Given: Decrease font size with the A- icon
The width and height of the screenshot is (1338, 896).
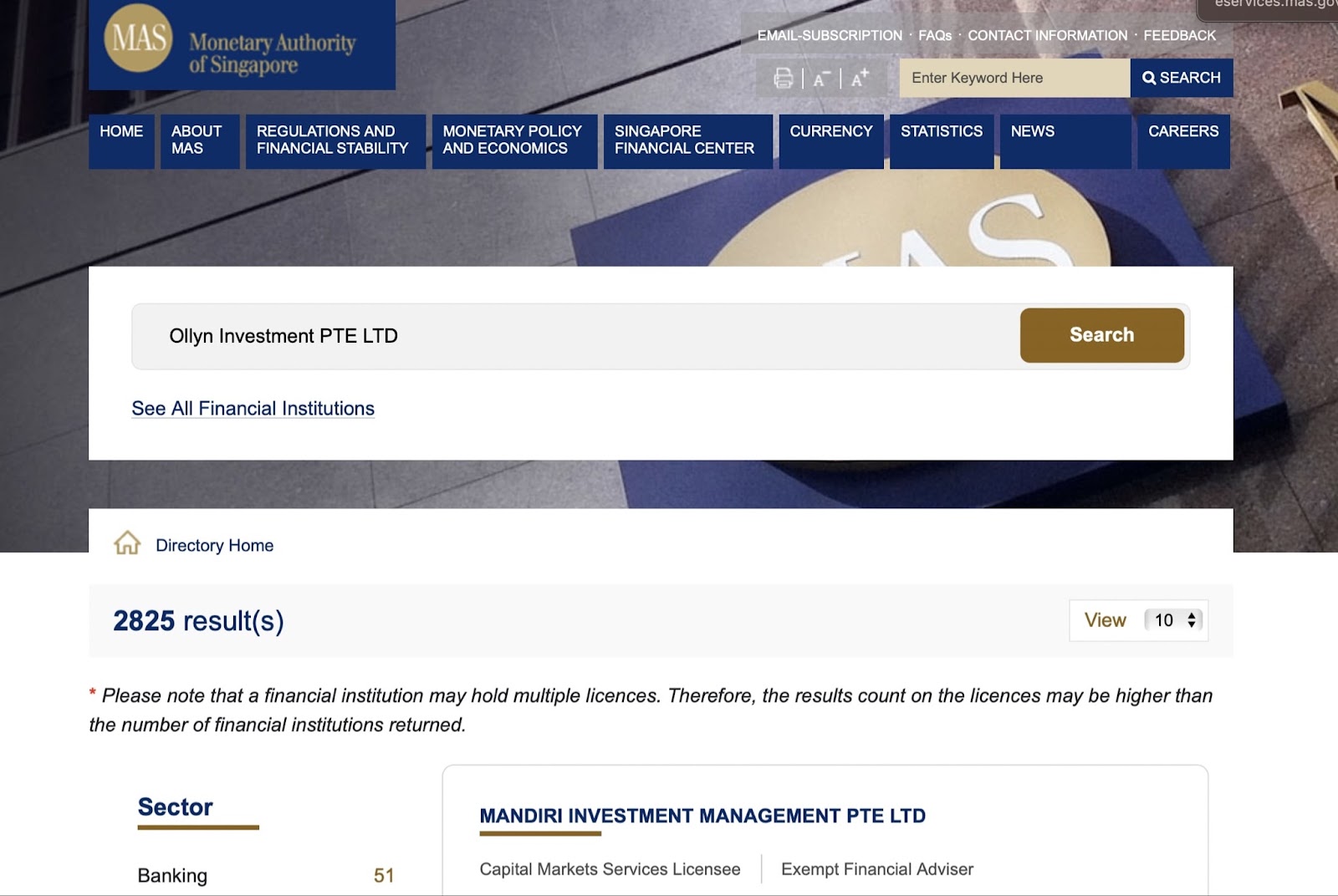Looking at the screenshot, I should 821,79.
